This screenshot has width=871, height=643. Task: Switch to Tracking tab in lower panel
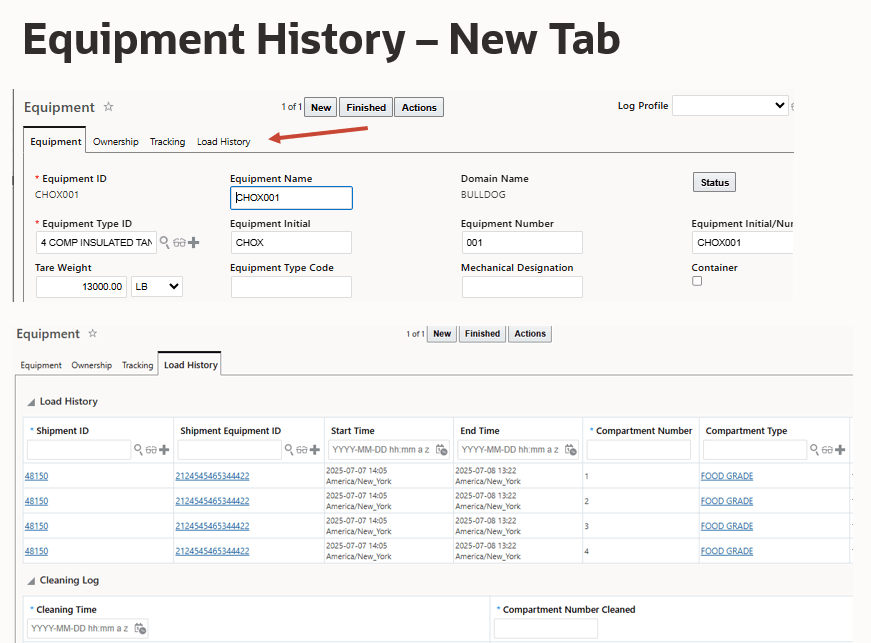click(137, 365)
